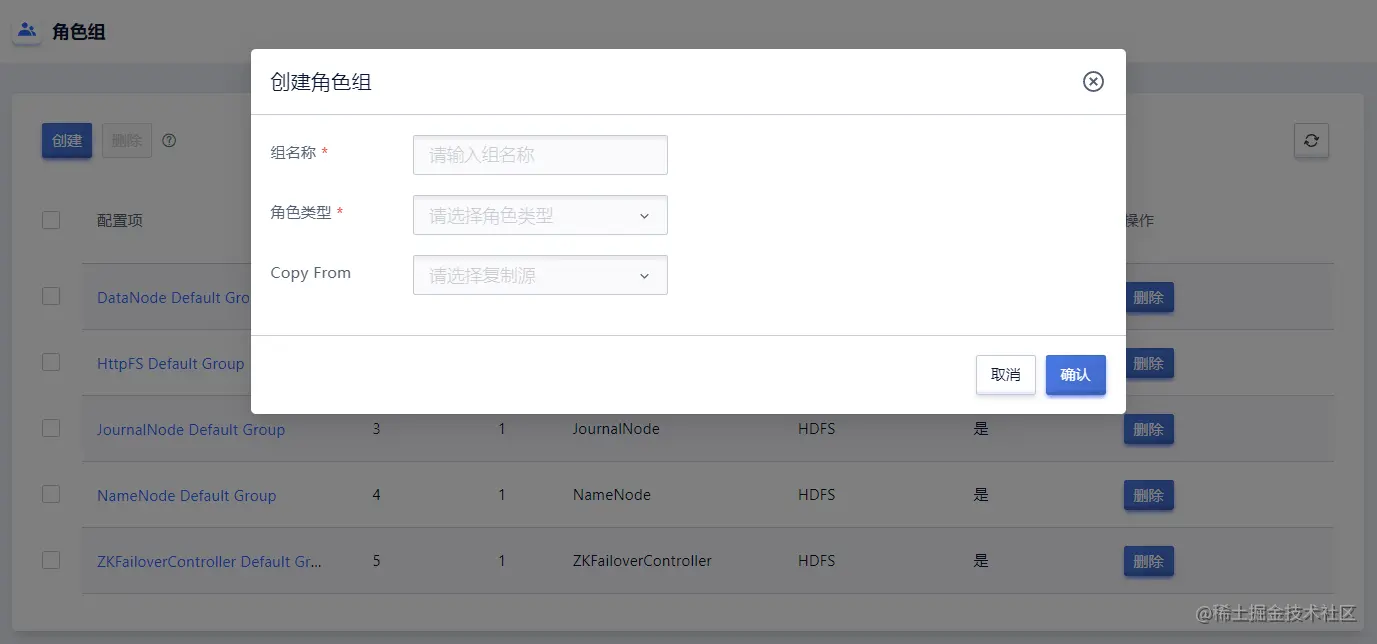Open the NameNode Default Group link

(186, 496)
